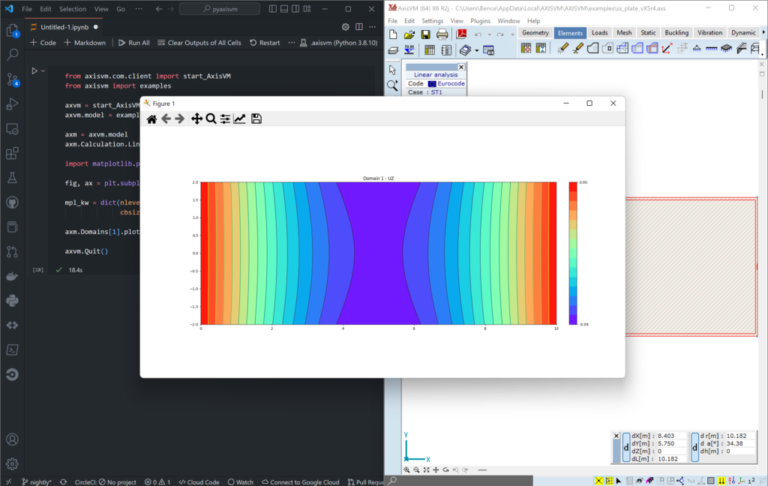This screenshot has width=768, height=486.
Task: Click the Home reset view icon in Figure 1
Action: click(152, 119)
